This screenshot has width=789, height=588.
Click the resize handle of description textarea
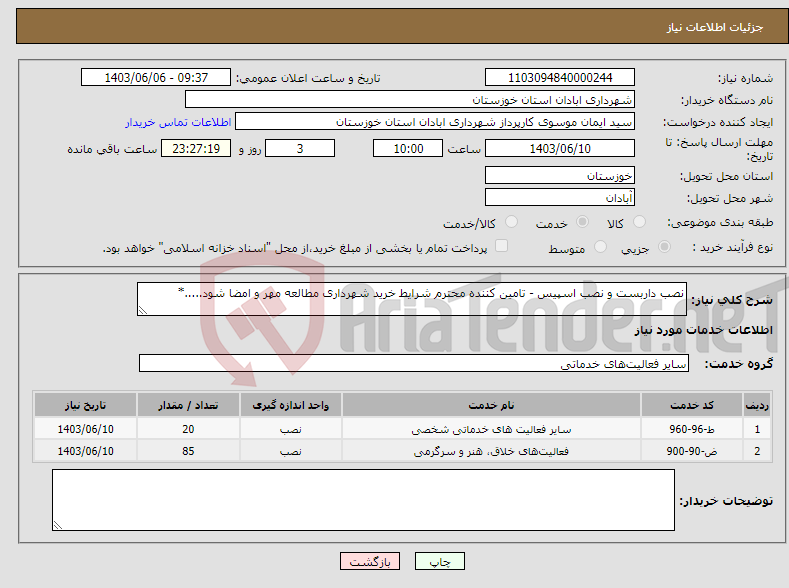point(143,310)
